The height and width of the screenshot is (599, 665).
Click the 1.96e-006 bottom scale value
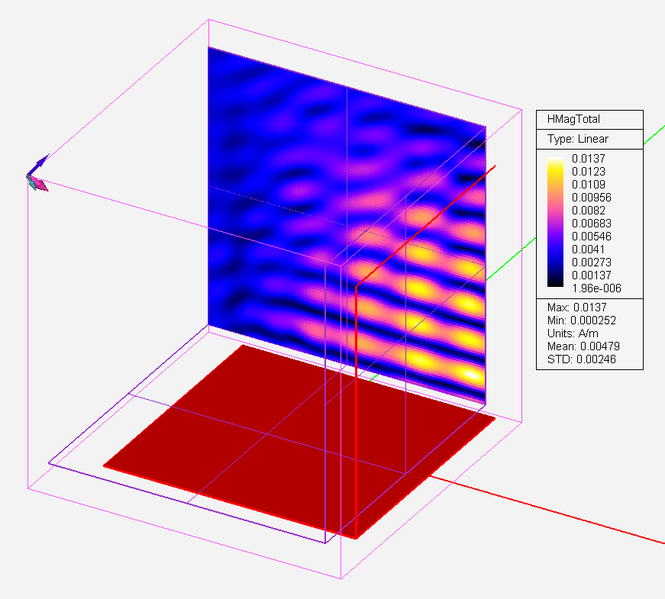pos(596,288)
